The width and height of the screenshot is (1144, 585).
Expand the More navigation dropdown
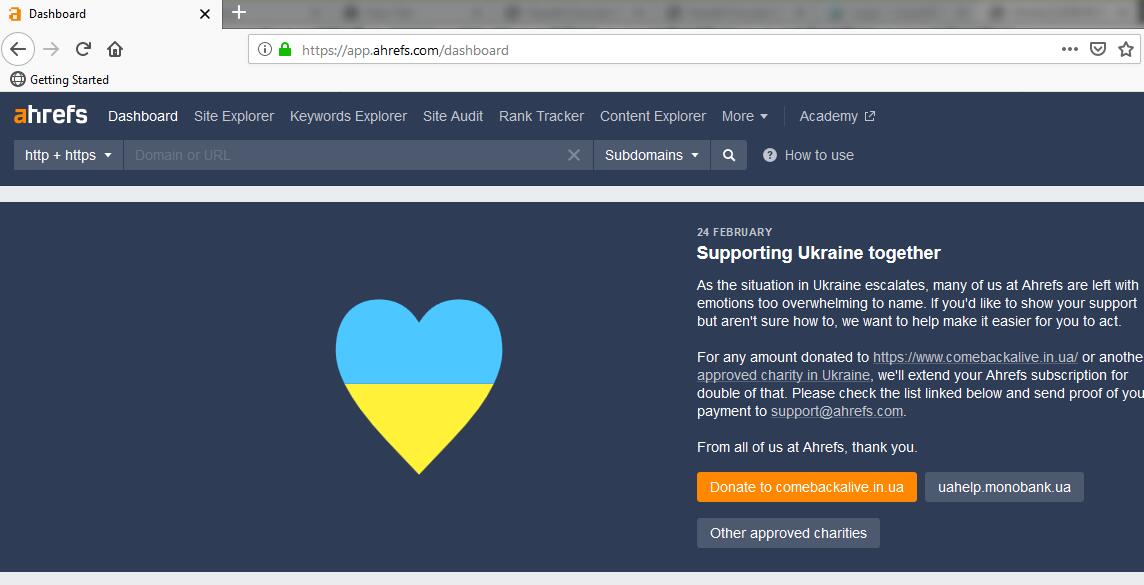click(745, 116)
